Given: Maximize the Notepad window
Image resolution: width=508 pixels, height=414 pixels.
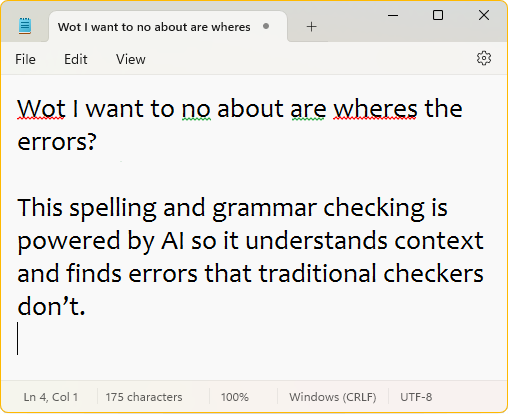Looking at the screenshot, I should (x=438, y=15).
